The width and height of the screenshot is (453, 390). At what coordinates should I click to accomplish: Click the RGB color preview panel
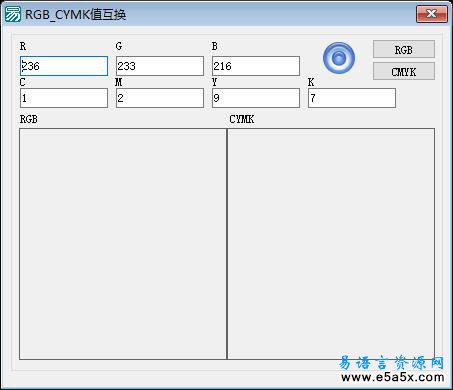123,244
